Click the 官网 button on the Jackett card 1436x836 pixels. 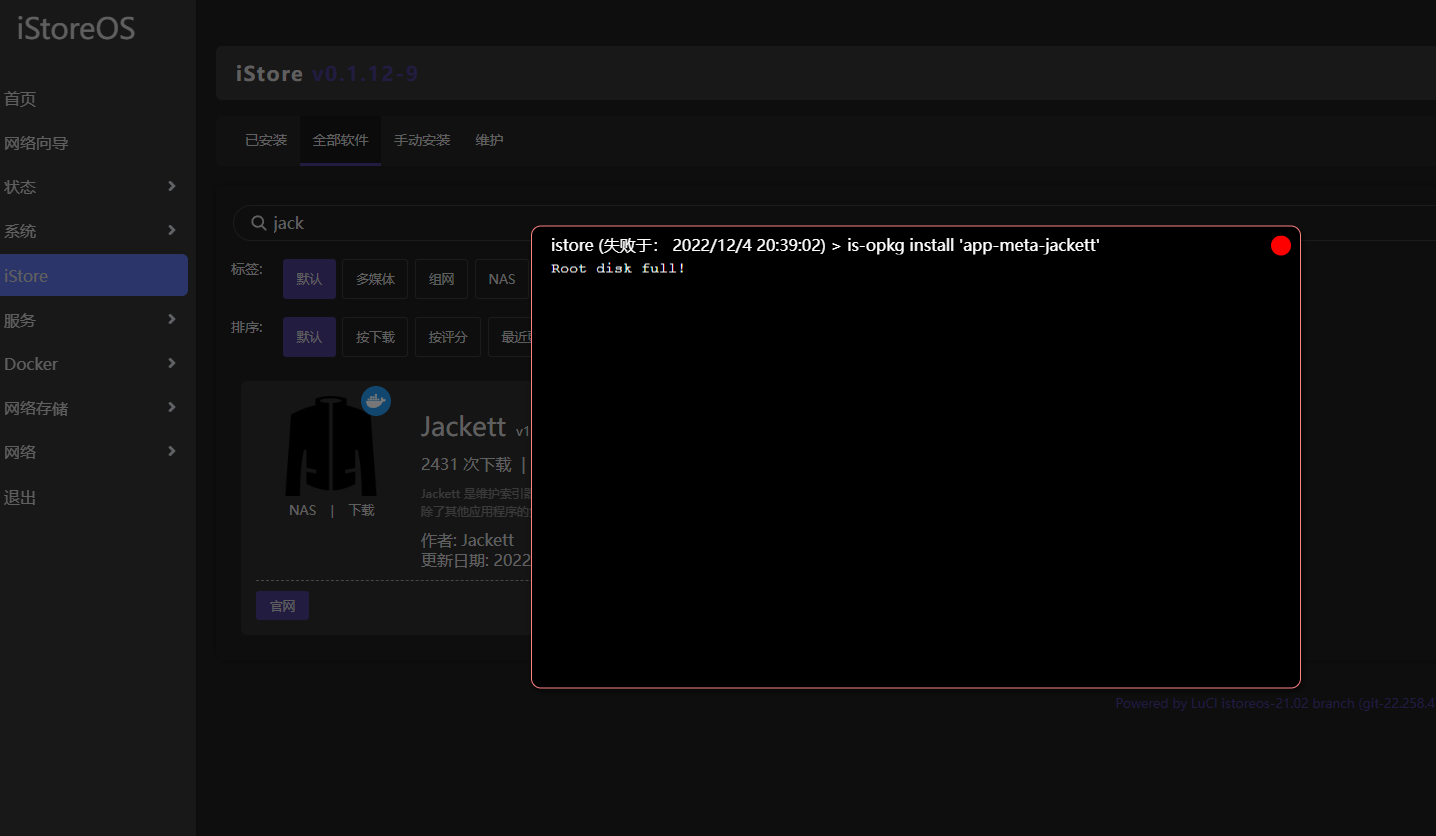point(282,605)
